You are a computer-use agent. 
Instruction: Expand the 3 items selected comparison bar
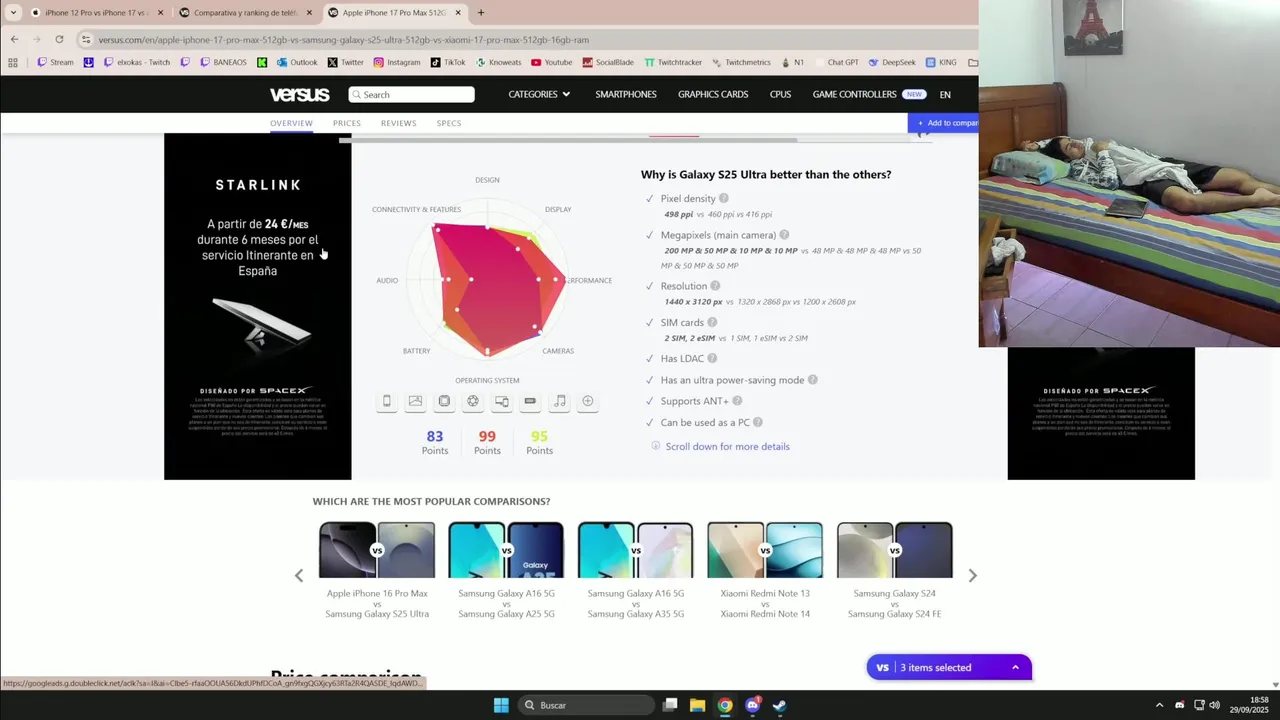tap(949, 667)
